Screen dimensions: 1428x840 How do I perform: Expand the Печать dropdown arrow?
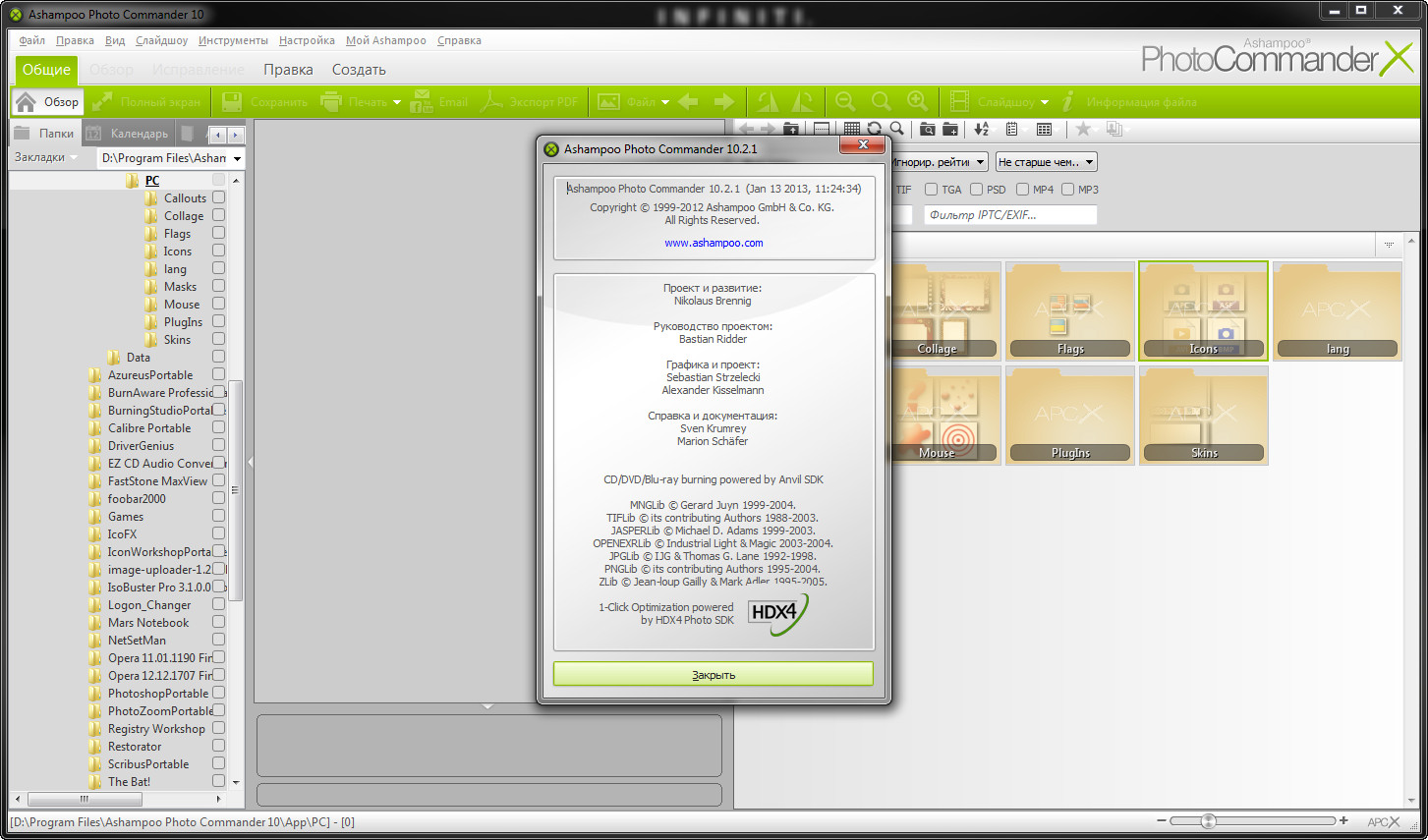397,102
